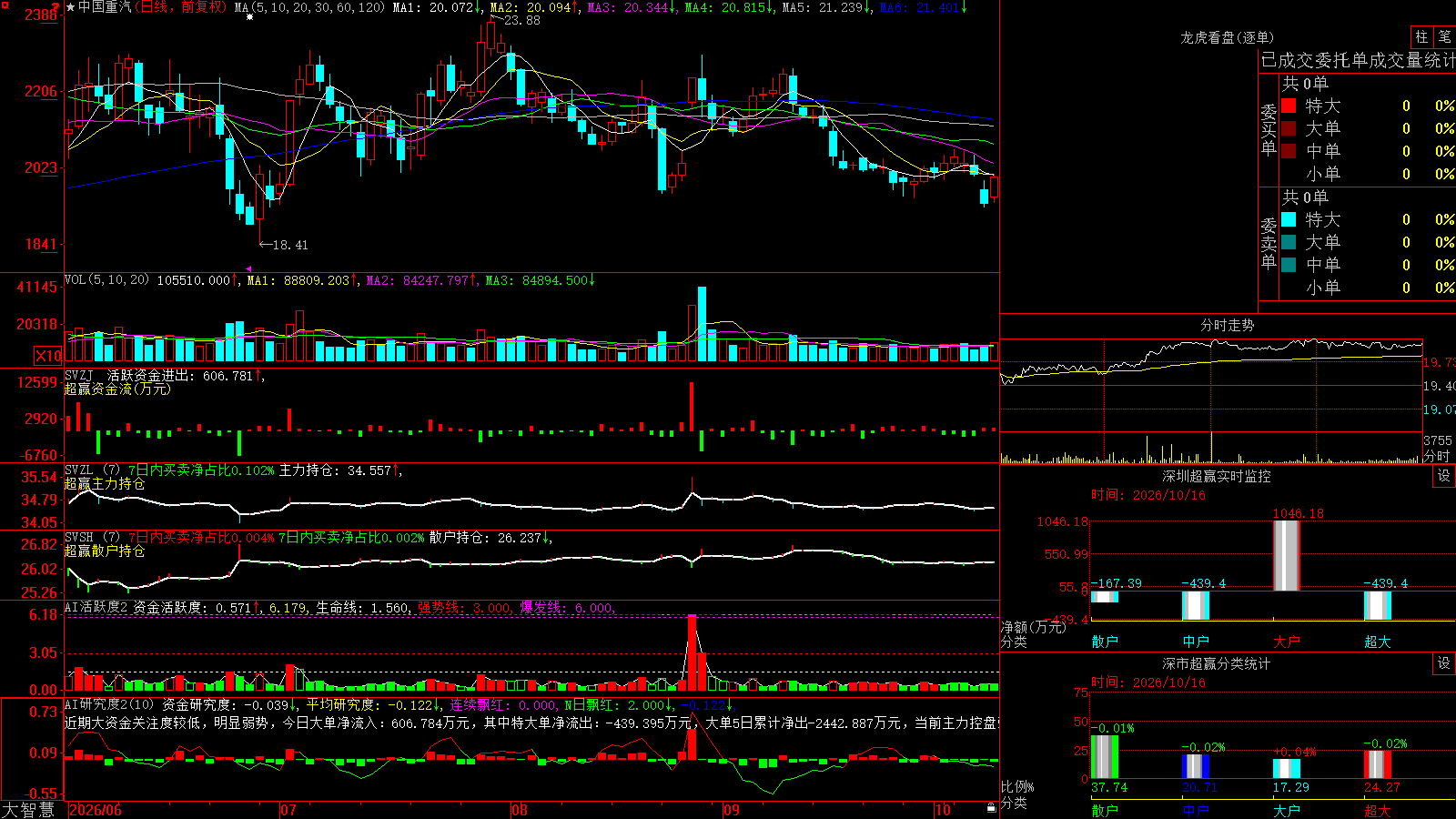Click the cyan 委卖单 特大 color swatch

coord(1289,219)
